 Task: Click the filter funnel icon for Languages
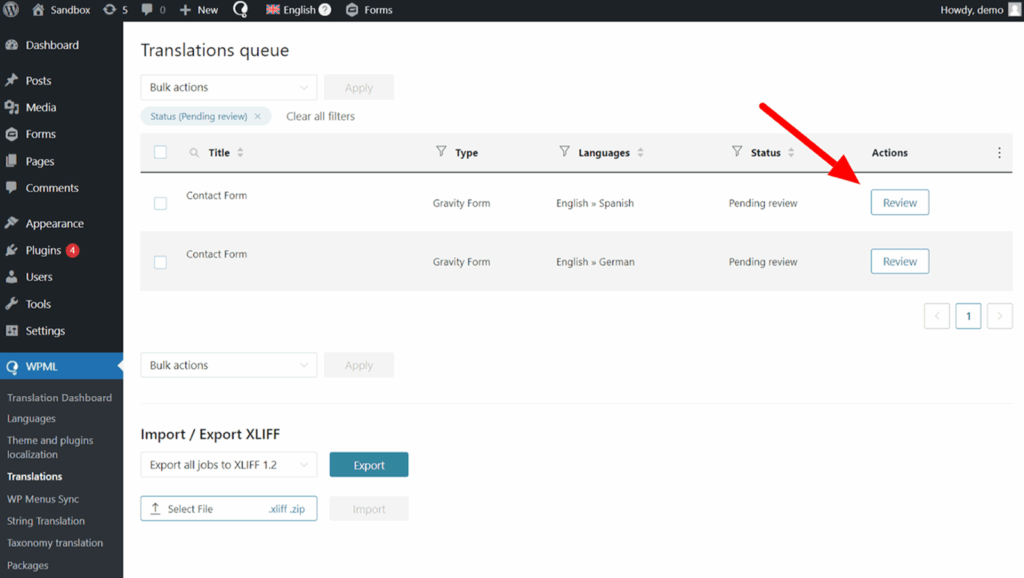(564, 152)
